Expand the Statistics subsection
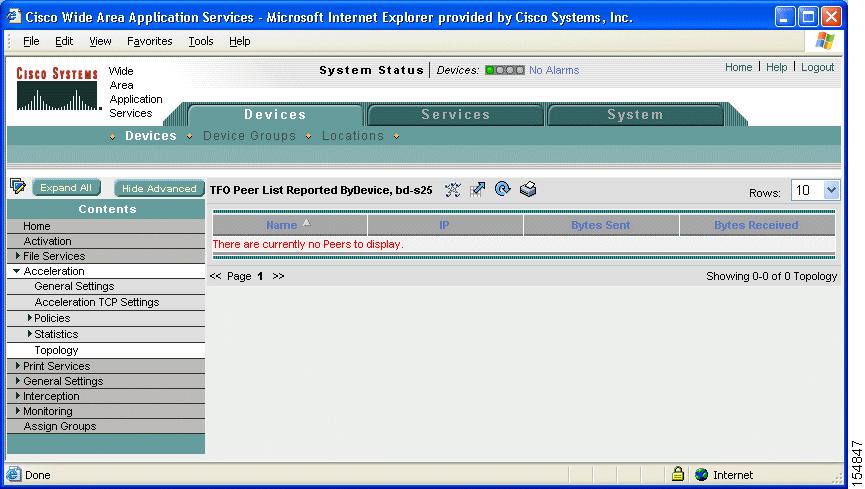The width and height of the screenshot is (865, 489). tap(29, 333)
